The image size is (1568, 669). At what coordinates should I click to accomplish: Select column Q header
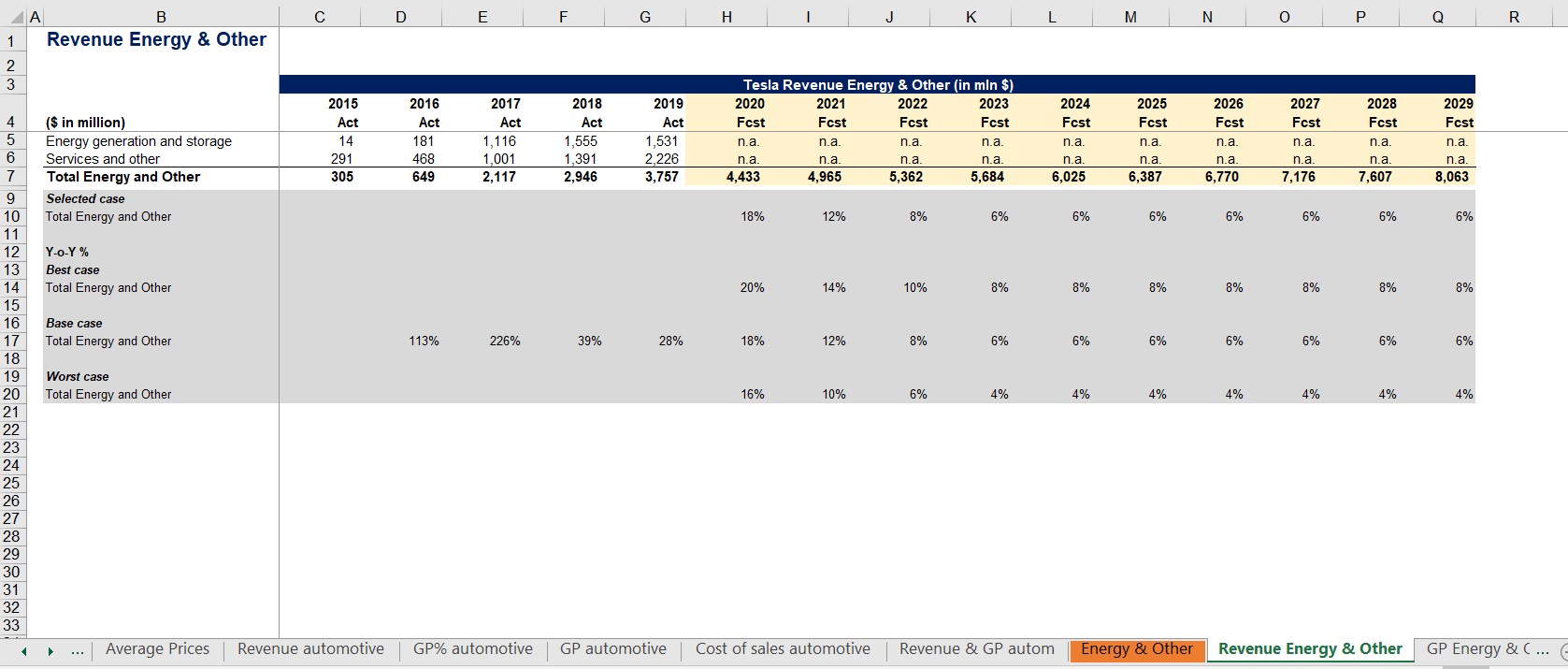pyautogui.click(x=1437, y=17)
